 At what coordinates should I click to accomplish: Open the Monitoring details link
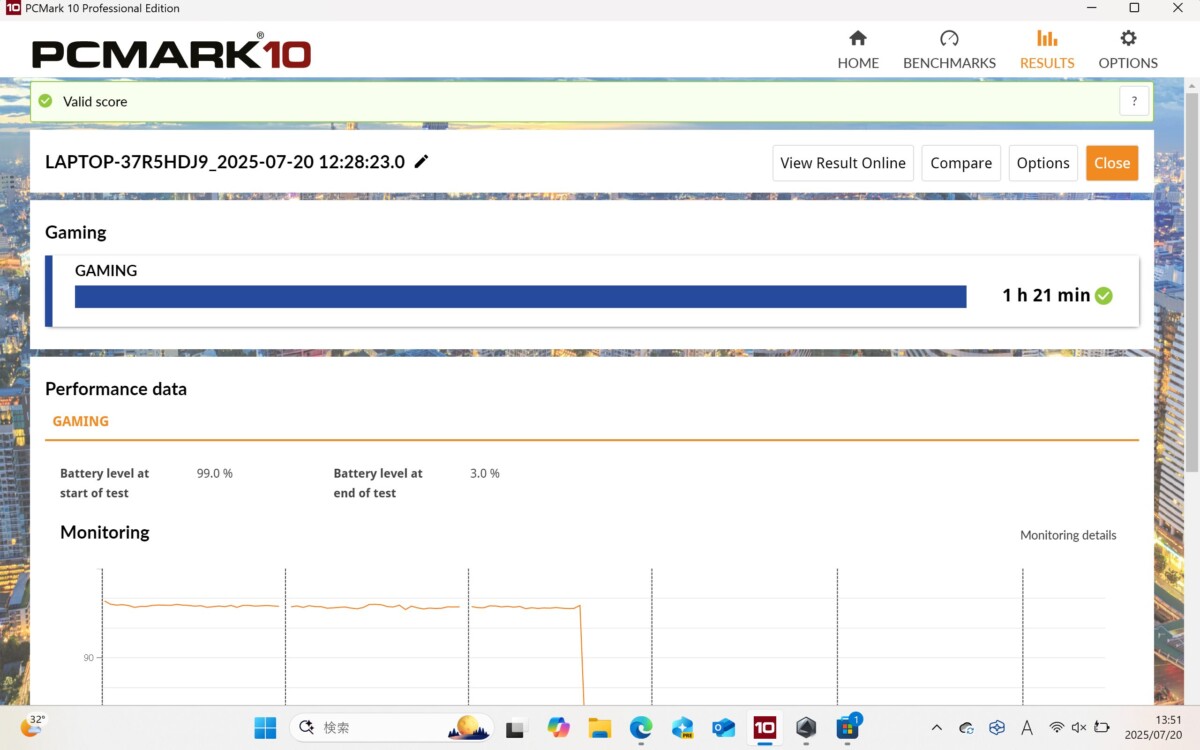tap(1068, 535)
